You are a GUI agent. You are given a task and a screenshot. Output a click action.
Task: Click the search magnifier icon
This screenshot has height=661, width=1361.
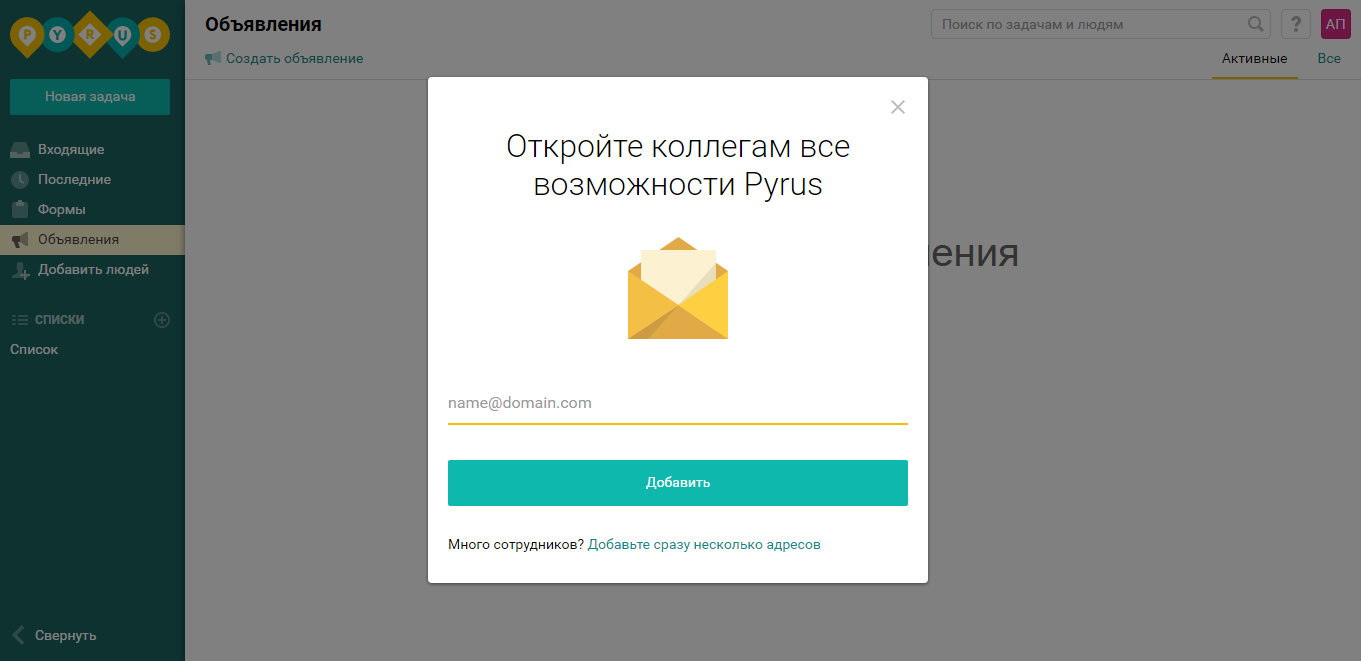pos(1255,23)
